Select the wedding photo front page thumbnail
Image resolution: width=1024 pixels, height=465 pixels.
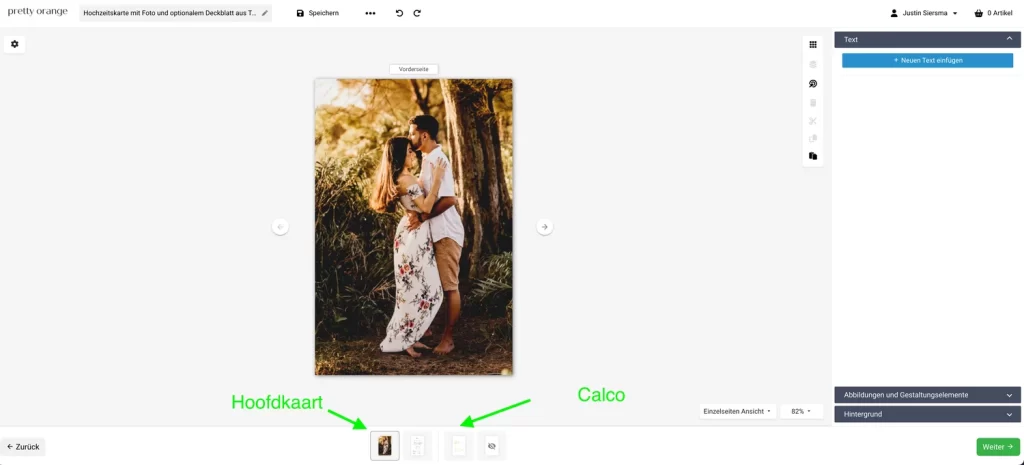pyautogui.click(x=385, y=446)
